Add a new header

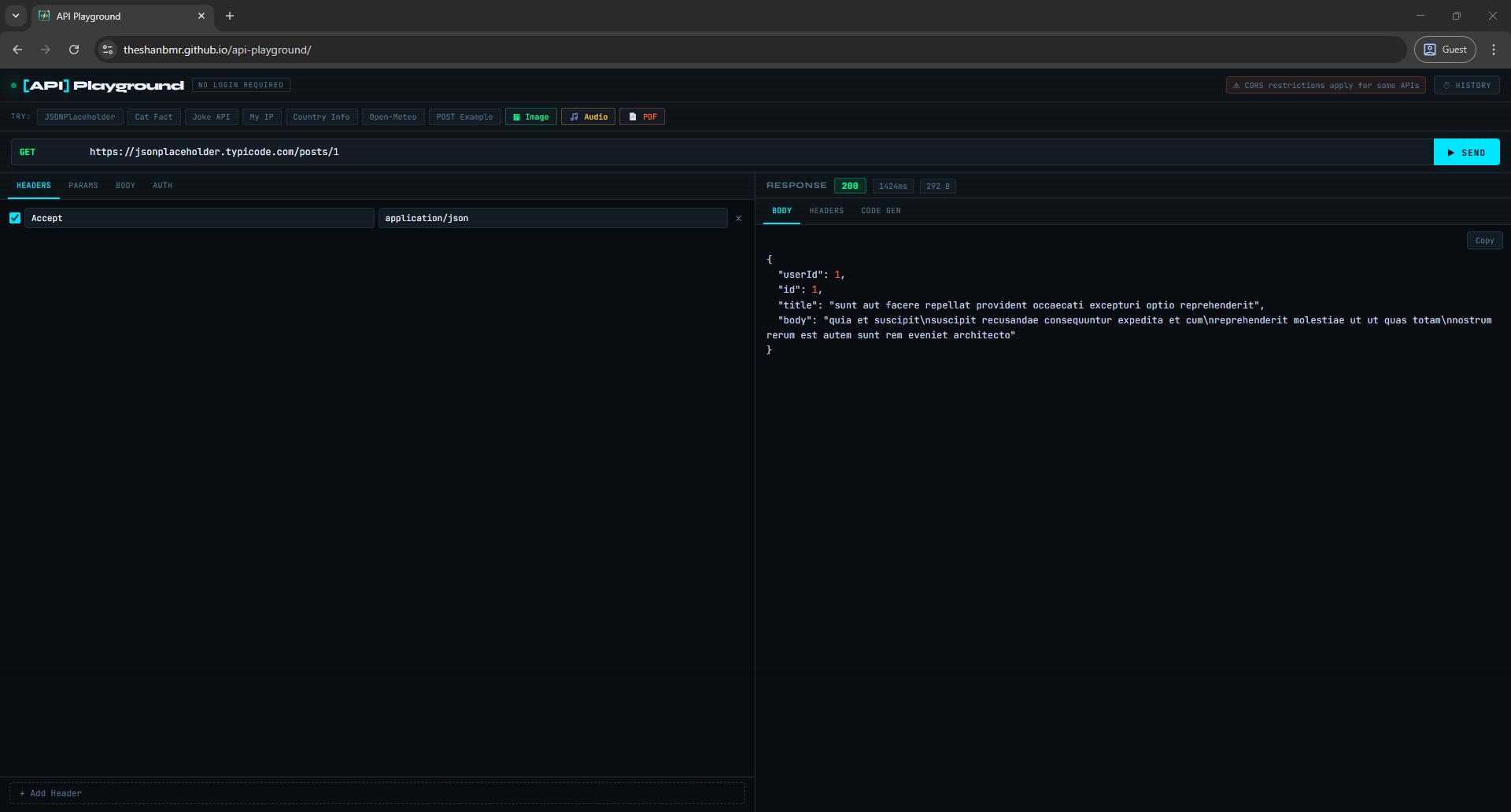[x=377, y=793]
